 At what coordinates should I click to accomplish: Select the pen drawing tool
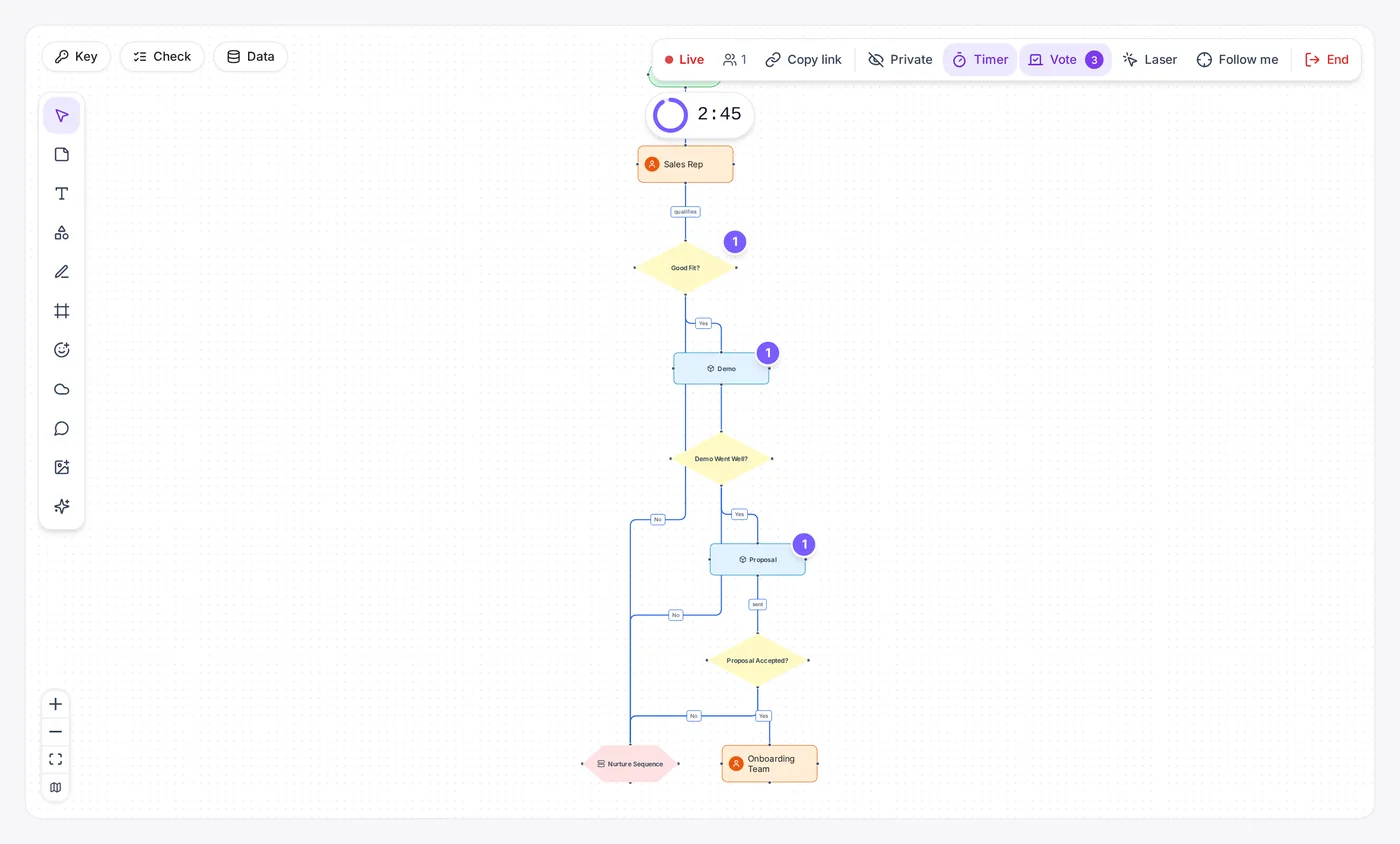pyautogui.click(x=62, y=272)
